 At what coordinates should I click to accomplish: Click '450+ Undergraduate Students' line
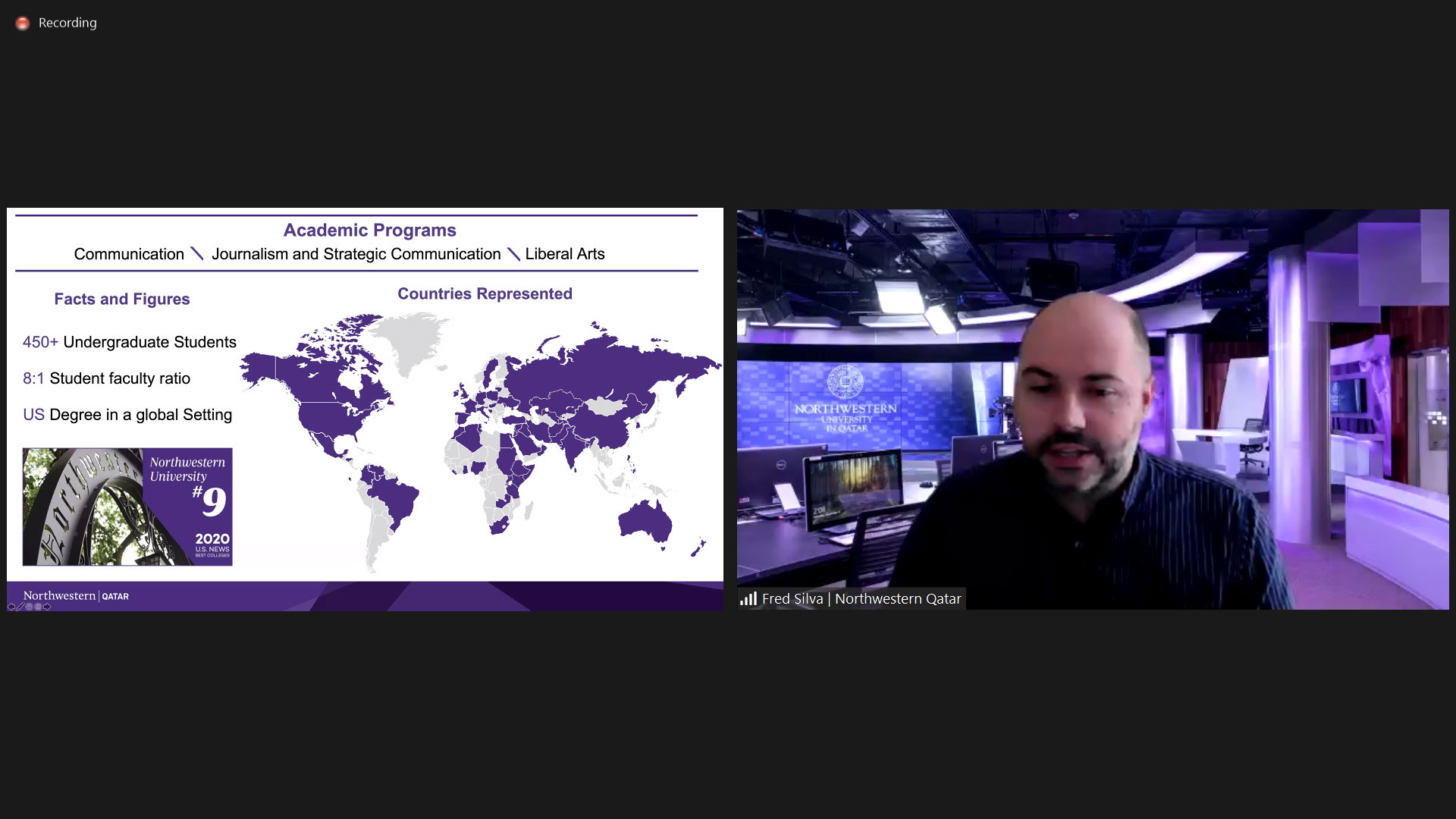130,342
